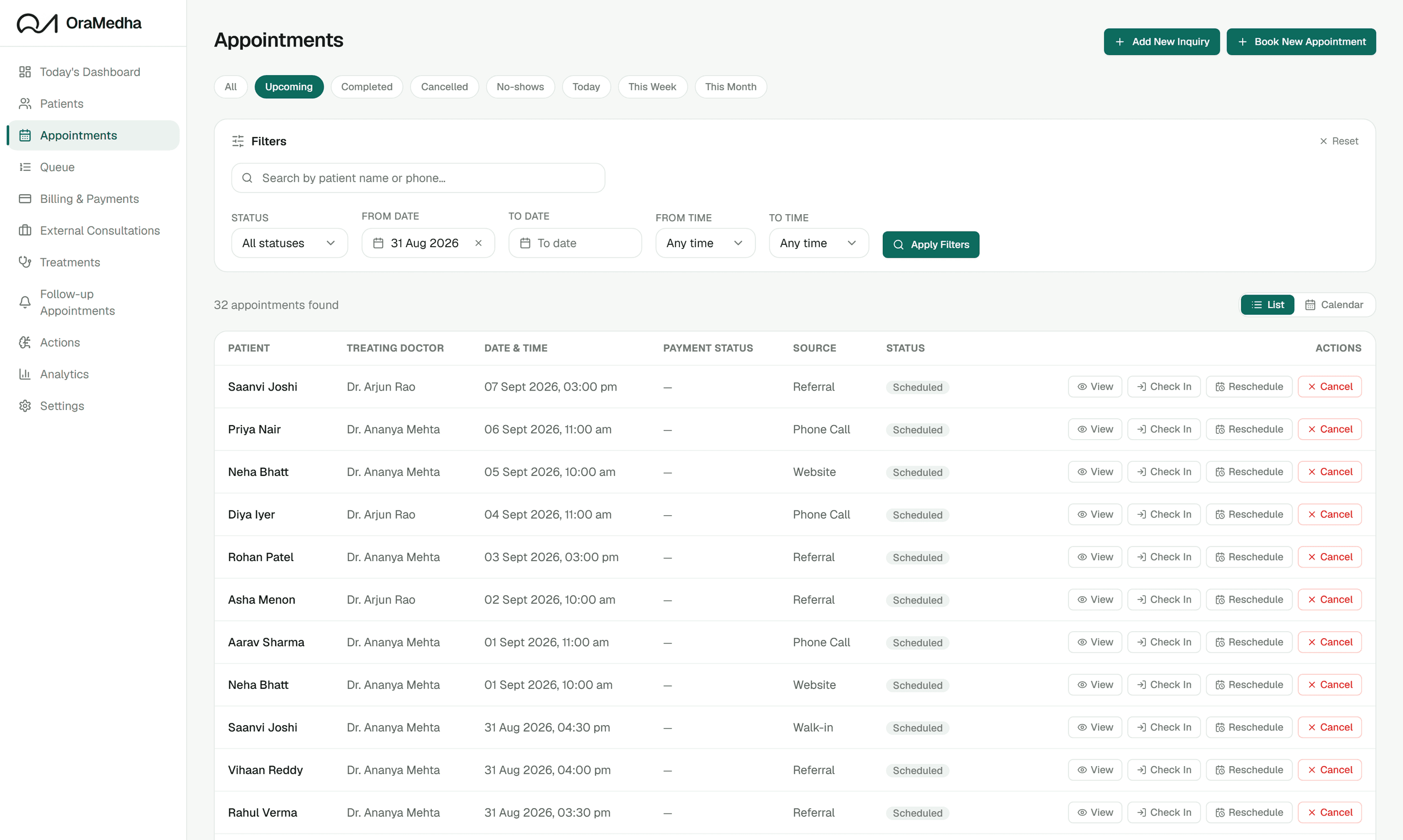The image size is (1403, 840).
Task: Open the From date picker showing 31 Aug 2026
Action: 428,243
